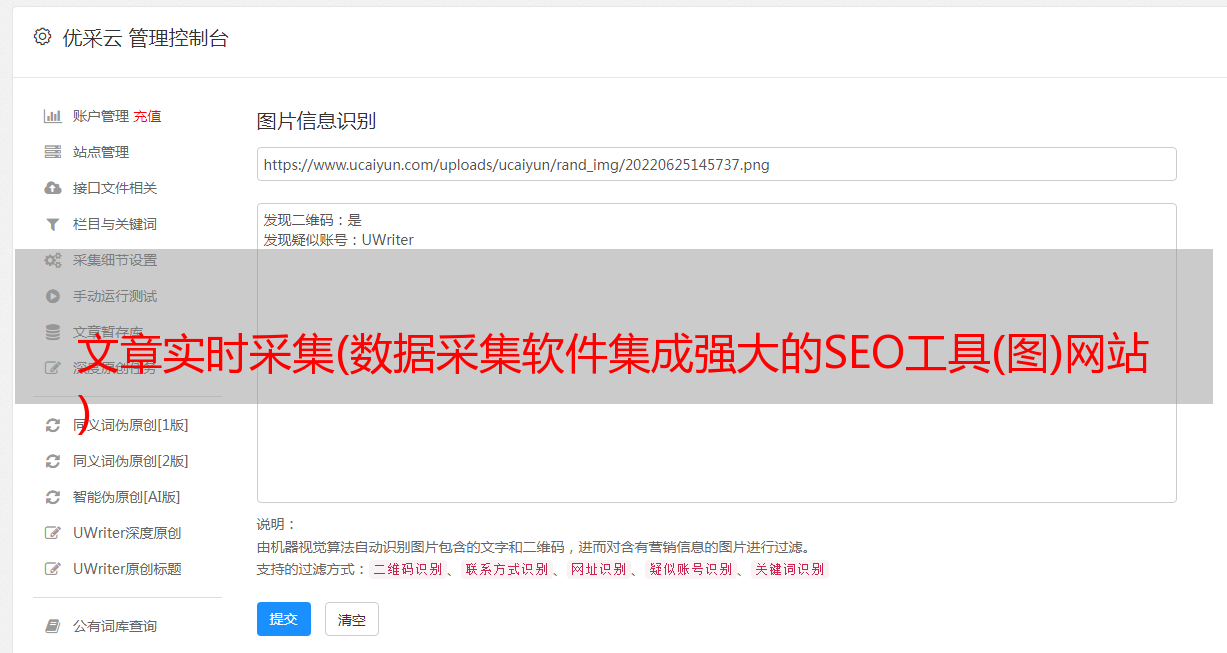This screenshot has width=1227, height=653.
Task: Open 账户管理 via its bar chart icon
Action: pyautogui.click(x=53, y=116)
